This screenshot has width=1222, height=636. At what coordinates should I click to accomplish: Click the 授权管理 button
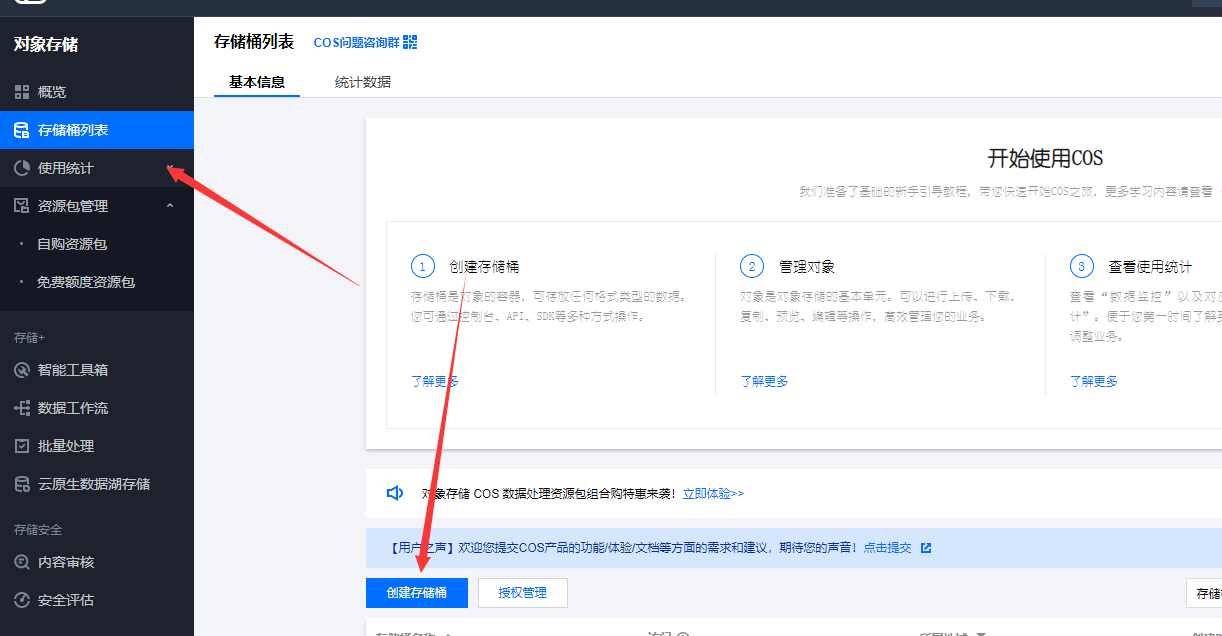click(523, 593)
